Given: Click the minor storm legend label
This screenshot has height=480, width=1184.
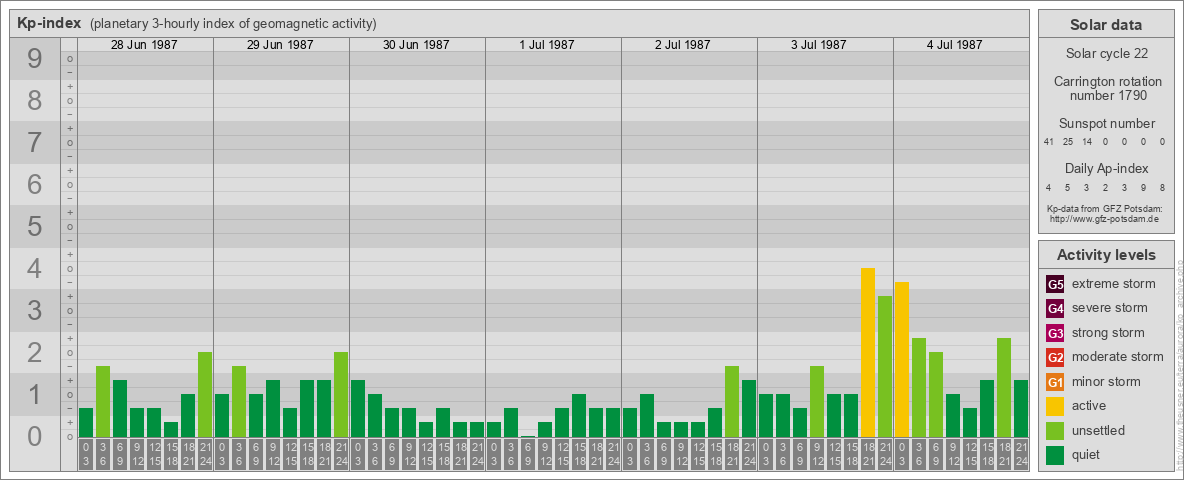Looking at the screenshot, I should [x=1106, y=381].
